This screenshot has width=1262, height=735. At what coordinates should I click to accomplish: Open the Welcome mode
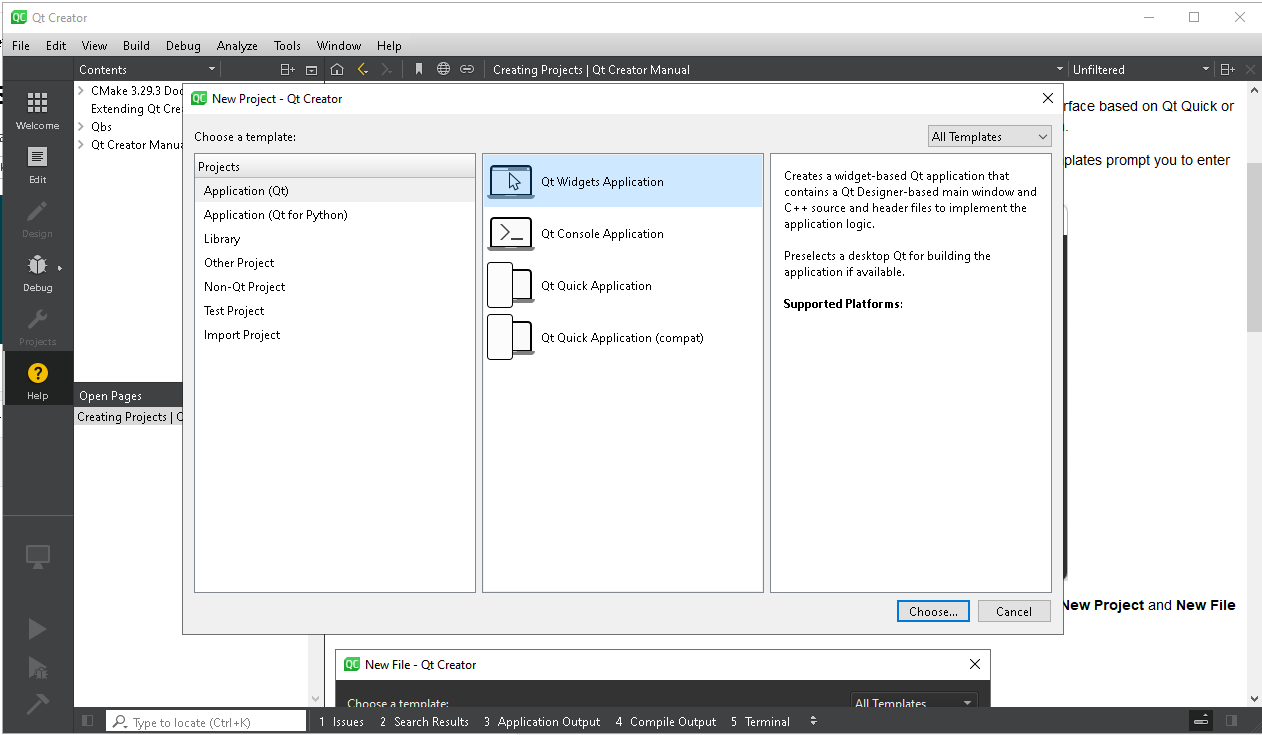point(37,111)
